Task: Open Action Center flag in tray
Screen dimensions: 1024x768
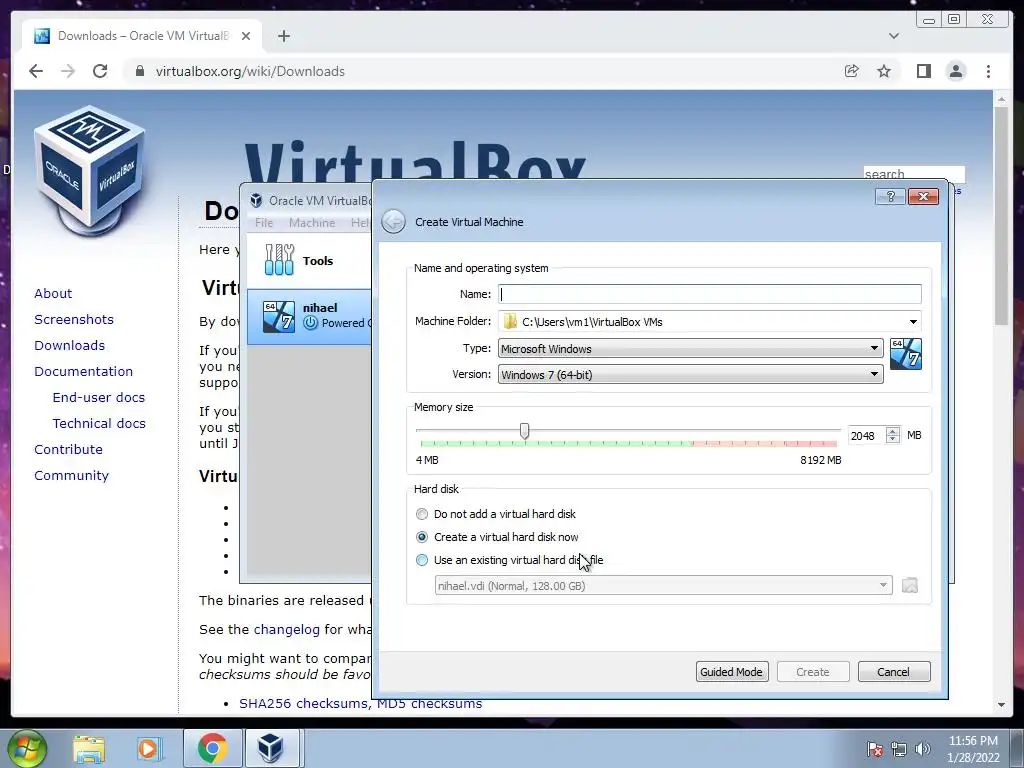Action: [874, 749]
